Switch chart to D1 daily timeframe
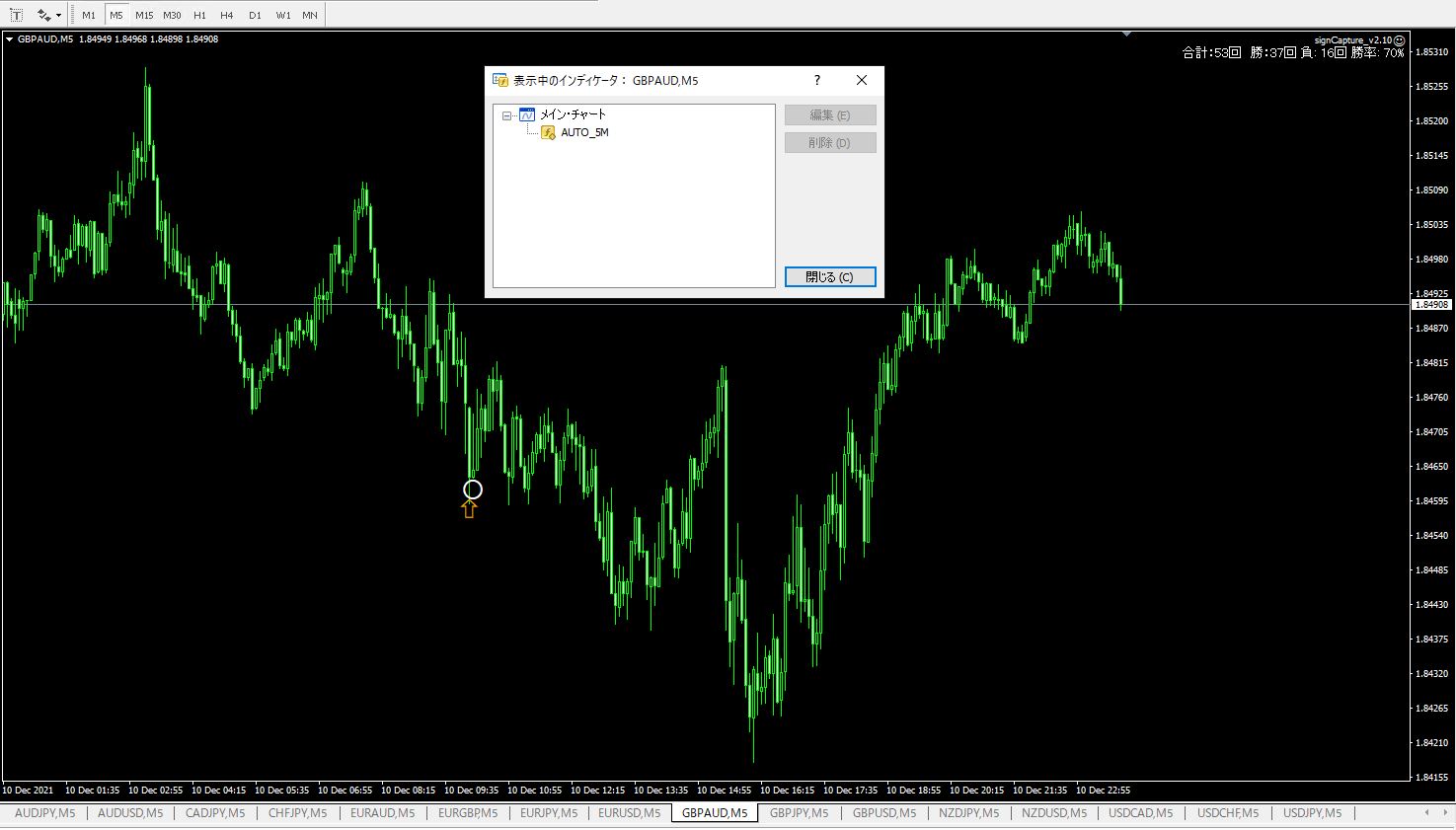The image size is (1456, 830). coord(255,15)
